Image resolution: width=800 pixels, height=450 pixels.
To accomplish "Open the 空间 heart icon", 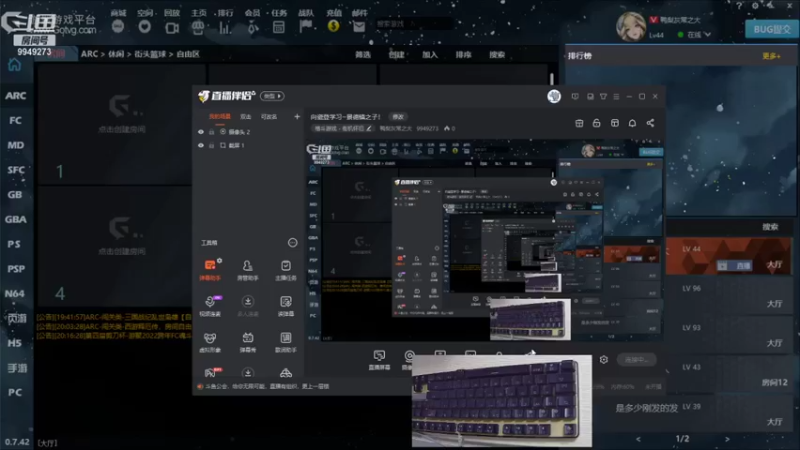I will coord(145,27).
